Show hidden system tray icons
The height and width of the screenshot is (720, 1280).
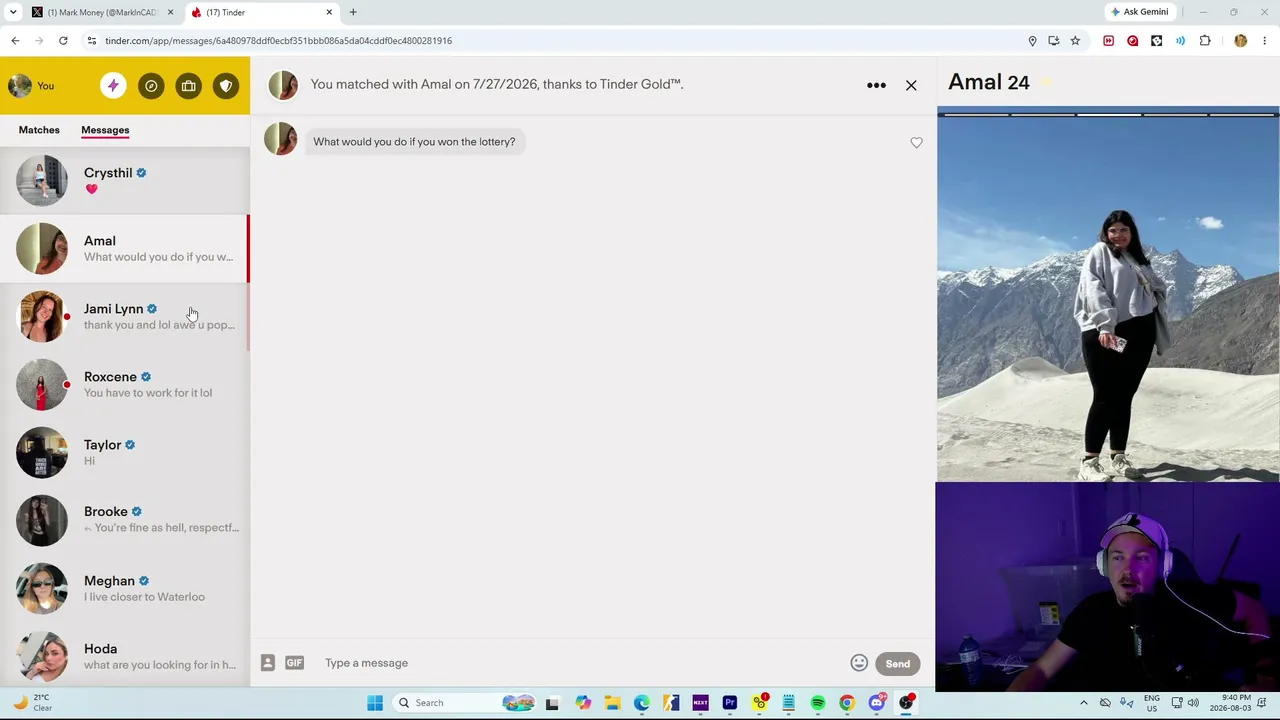pos(1084,703)
